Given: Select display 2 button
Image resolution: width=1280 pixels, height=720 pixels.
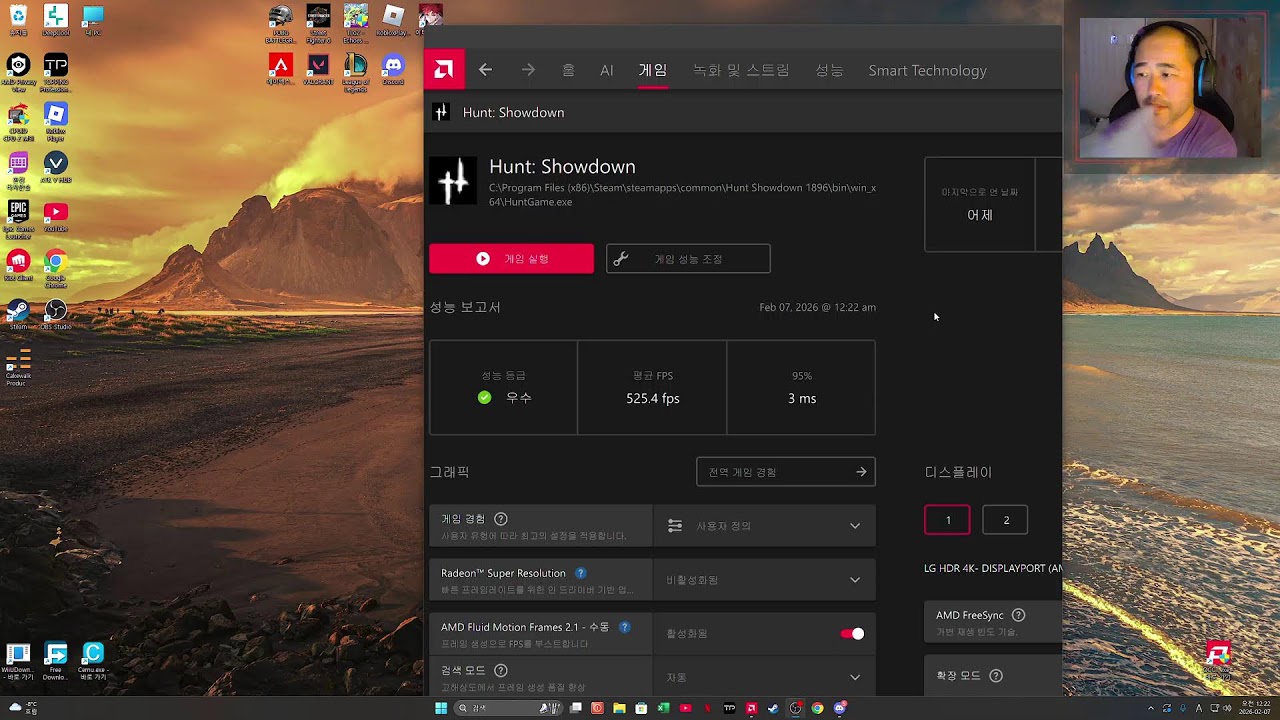Looking at the screenshot, I should pos(1005,520).
